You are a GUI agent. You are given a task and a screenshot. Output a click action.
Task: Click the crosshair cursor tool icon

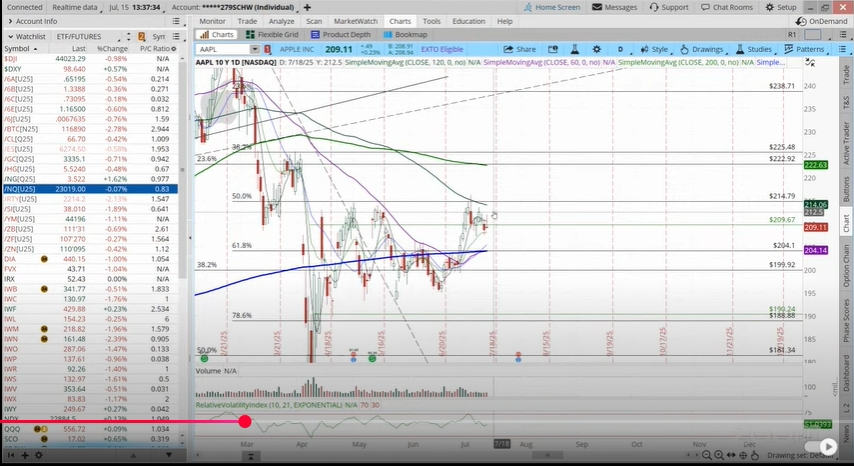tap(743, 455)
